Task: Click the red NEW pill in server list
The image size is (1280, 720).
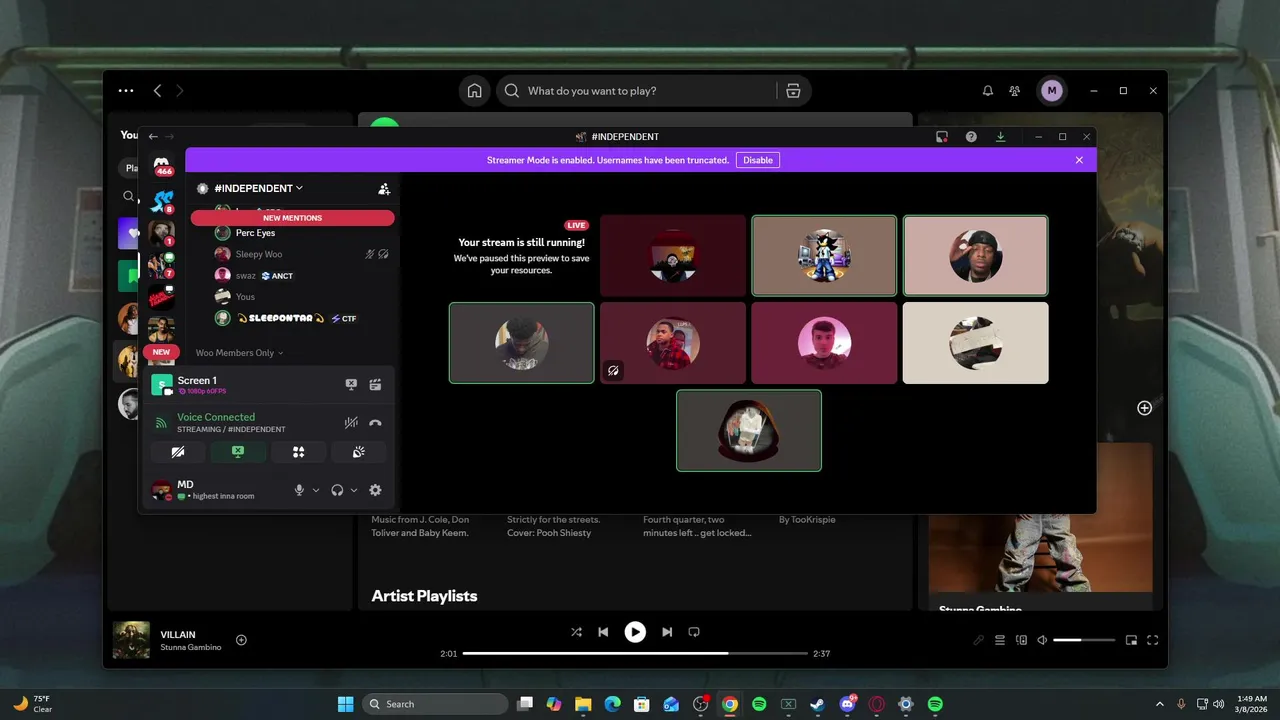Action: click(x=161, y=352)
